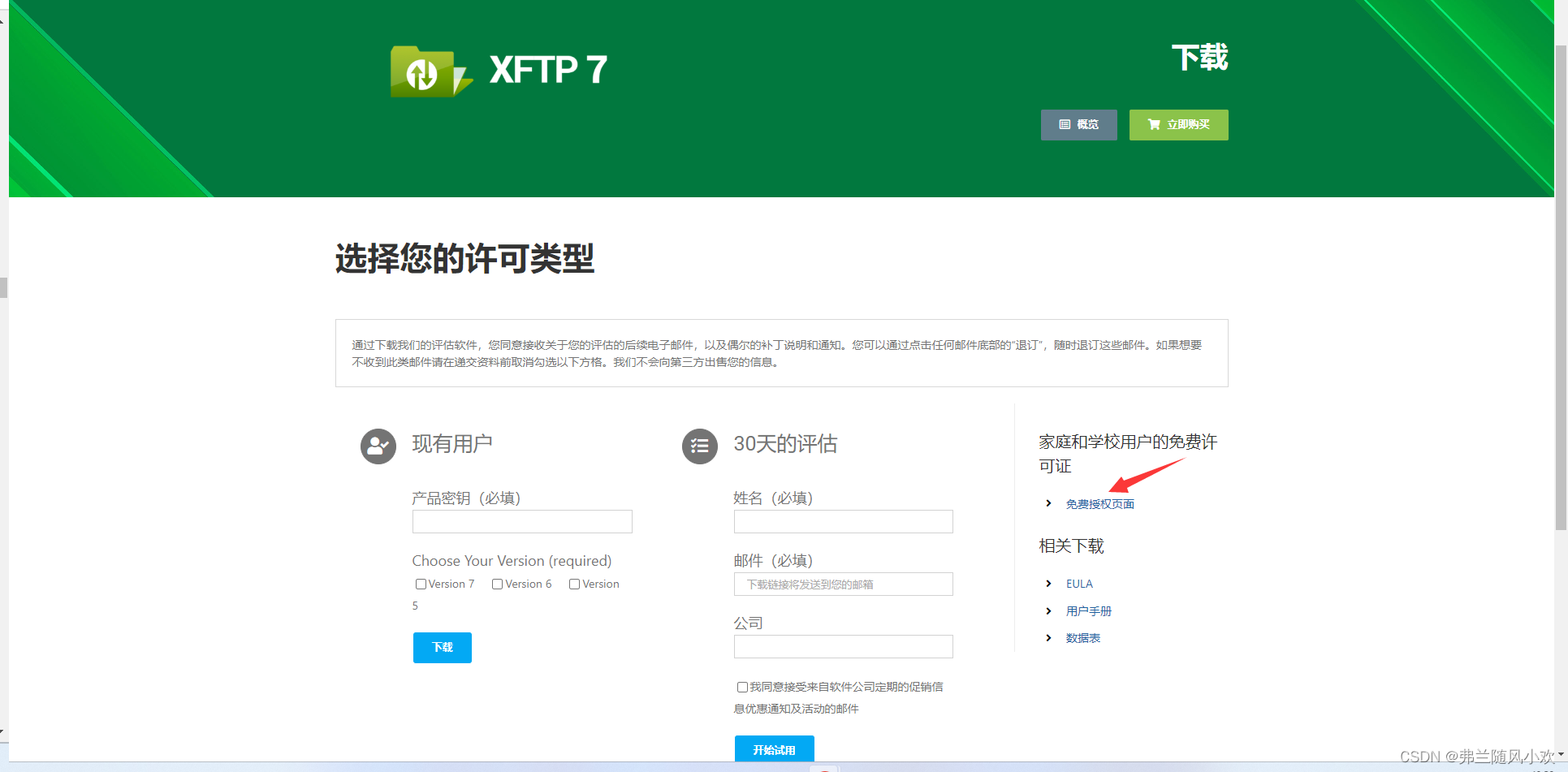Open the EULA link
The image size is (1568, 772).
[x=1079, y=584]
